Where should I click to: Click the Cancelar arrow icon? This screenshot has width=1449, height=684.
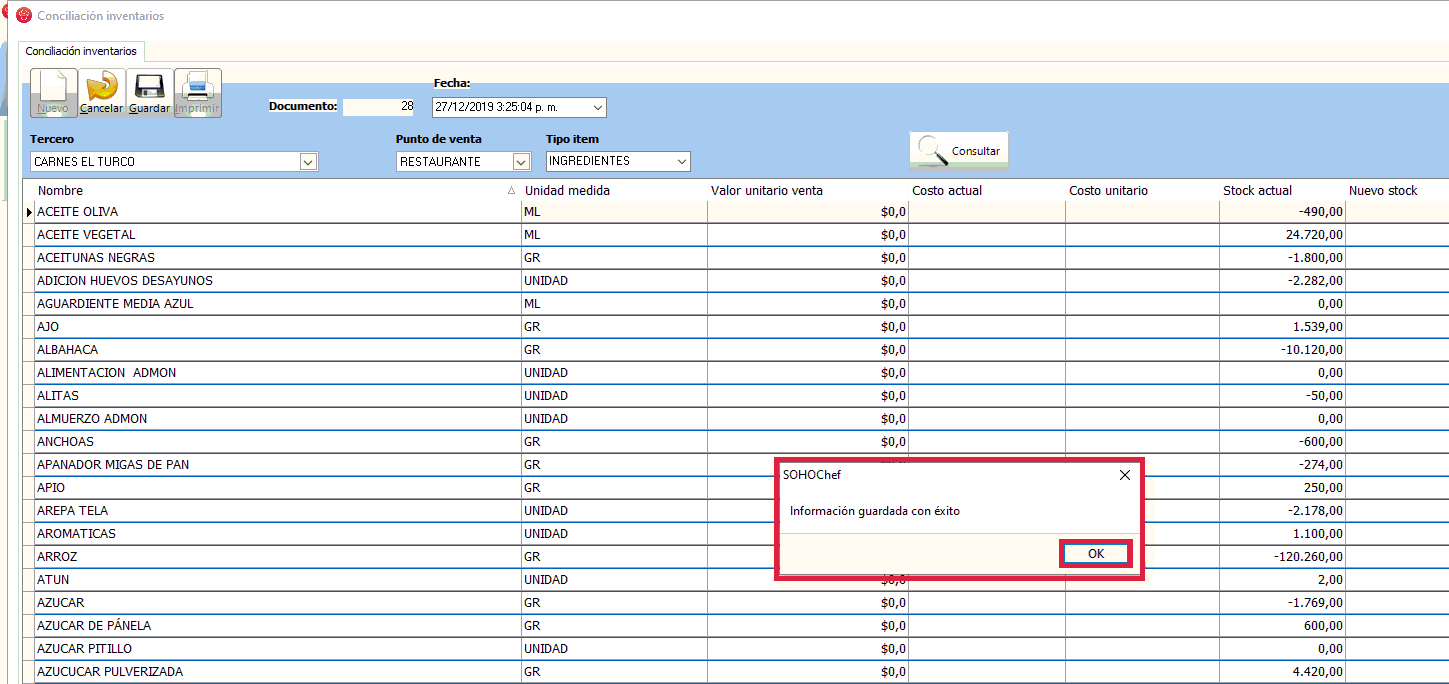pos(101,92)
